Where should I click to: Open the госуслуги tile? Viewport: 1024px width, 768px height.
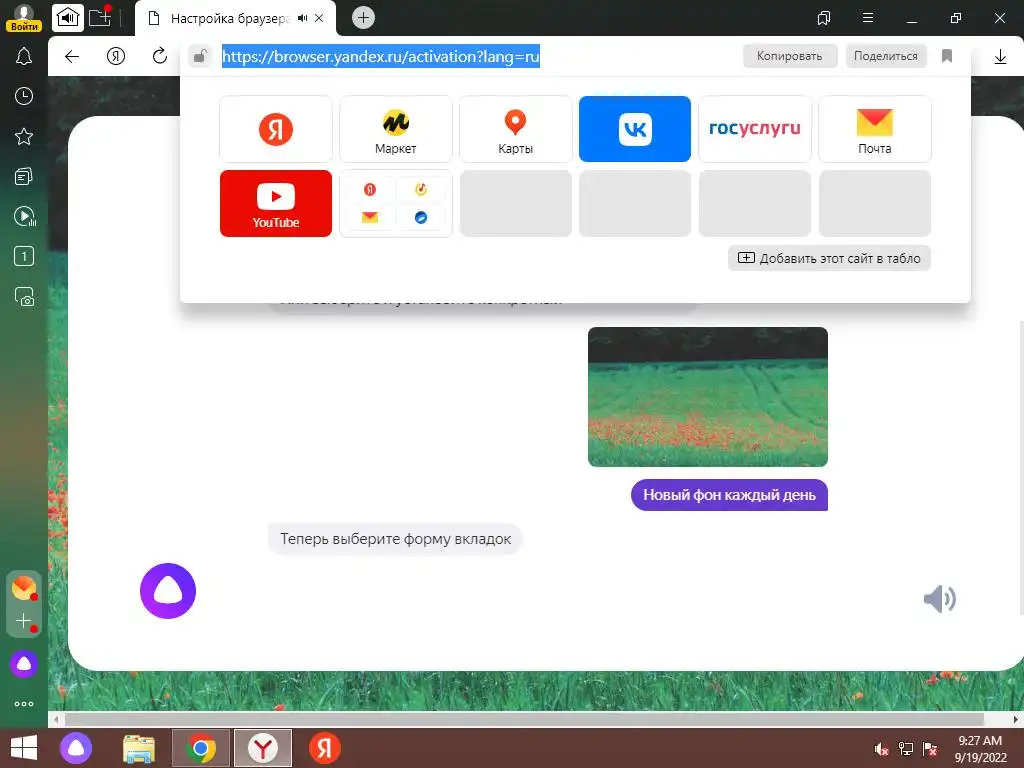755,129
